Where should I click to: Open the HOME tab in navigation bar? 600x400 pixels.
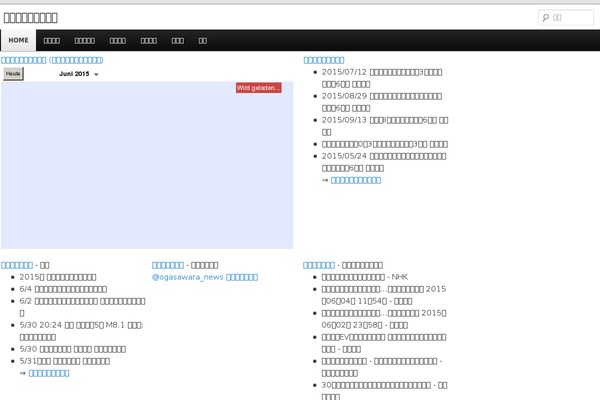[x=18, y=40]
